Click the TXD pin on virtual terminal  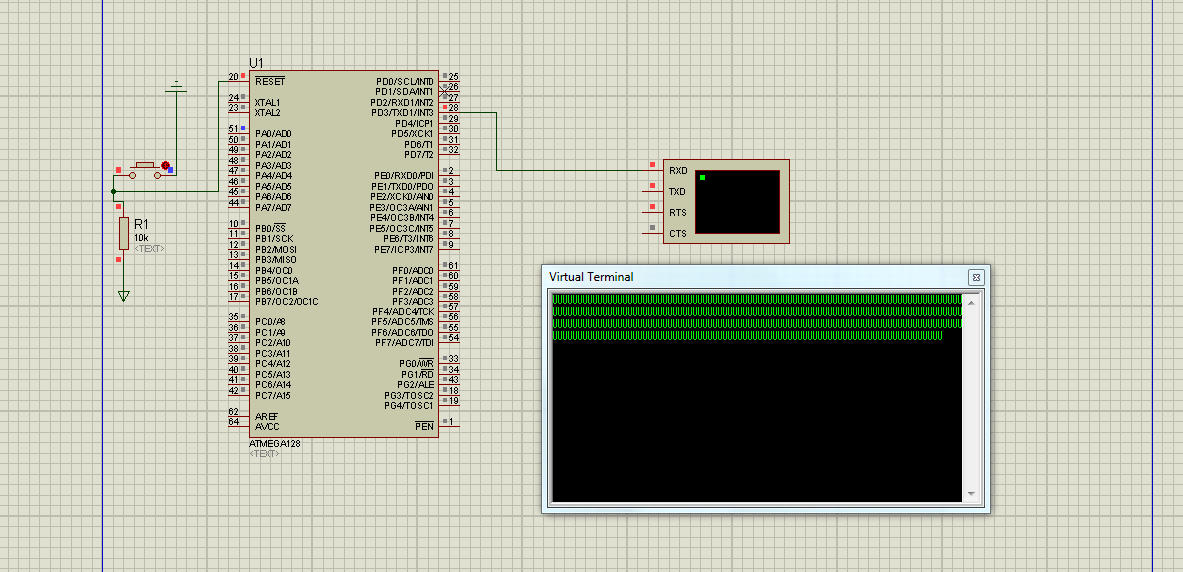click(677, 192)
